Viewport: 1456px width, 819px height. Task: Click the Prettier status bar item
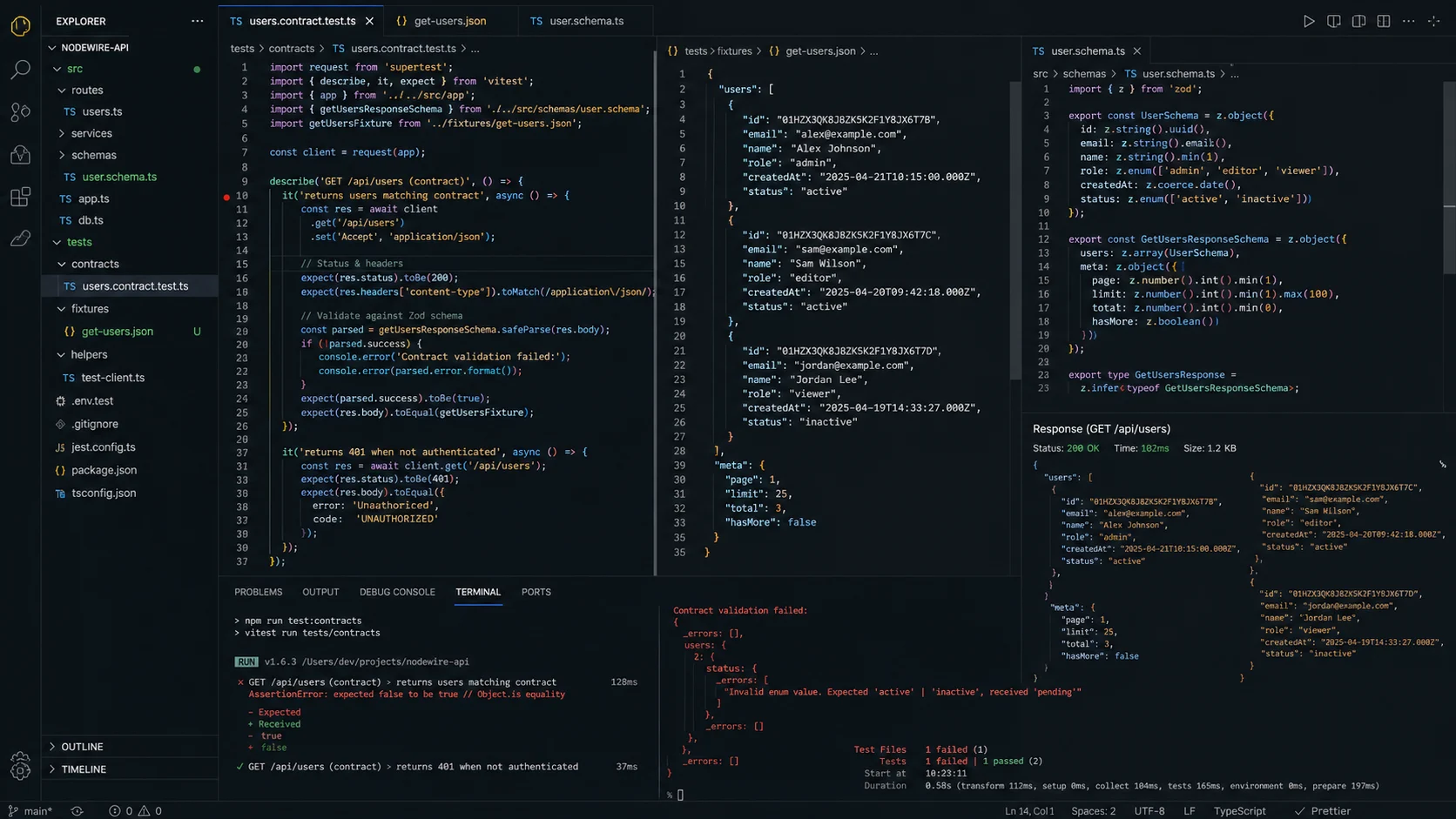[1322, 811]
